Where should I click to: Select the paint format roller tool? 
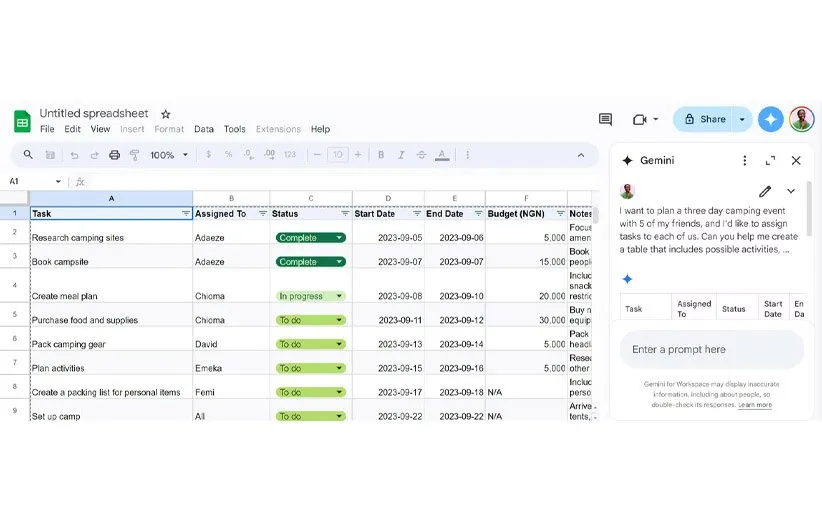pos(134,155)
